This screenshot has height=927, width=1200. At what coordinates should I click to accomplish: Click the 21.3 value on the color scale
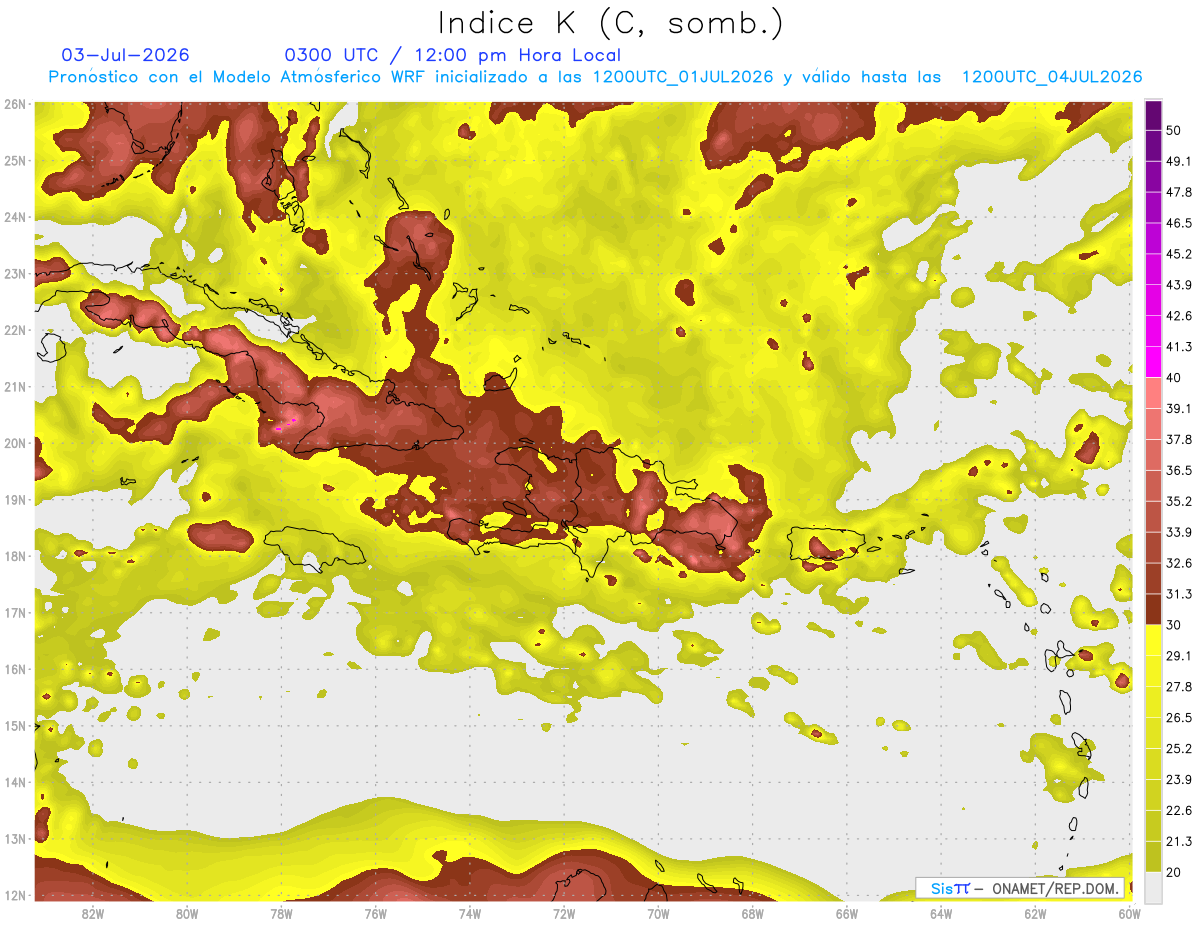click(x=1179, y=842)
